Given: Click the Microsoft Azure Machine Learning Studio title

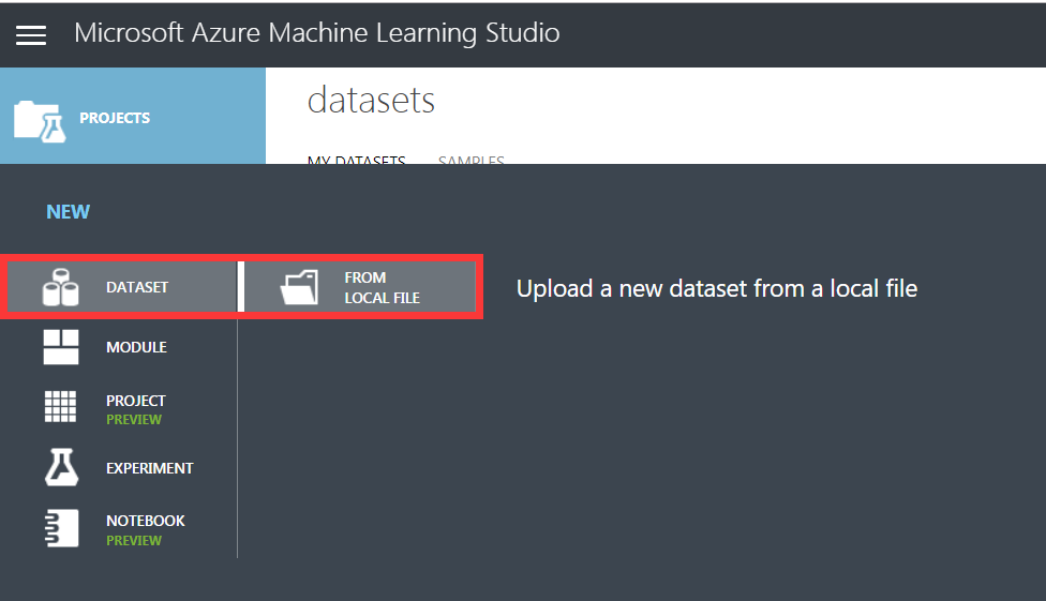Looking at the screenshot, I should point(317,33).
